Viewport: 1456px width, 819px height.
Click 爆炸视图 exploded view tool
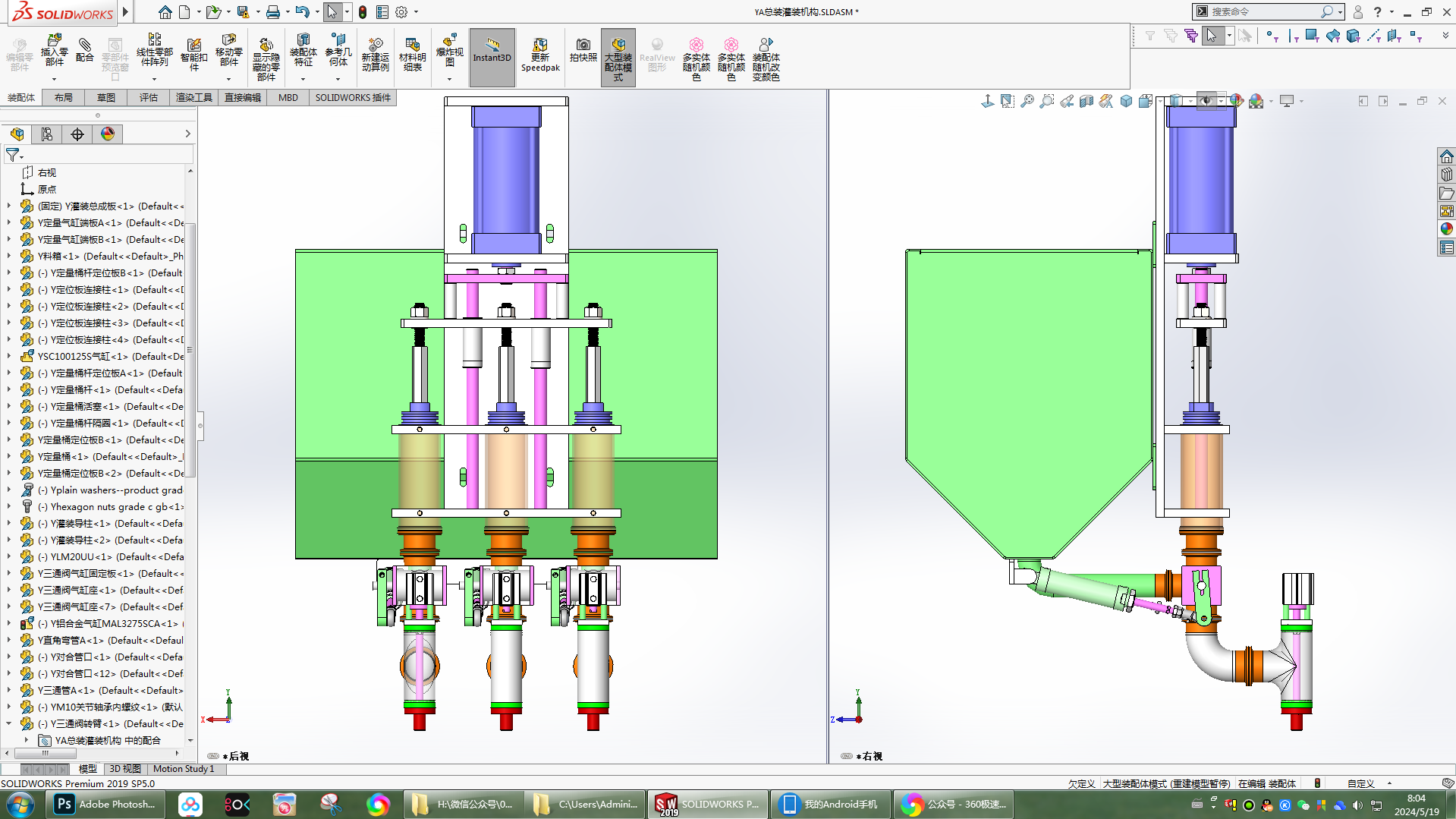(449, 52)
